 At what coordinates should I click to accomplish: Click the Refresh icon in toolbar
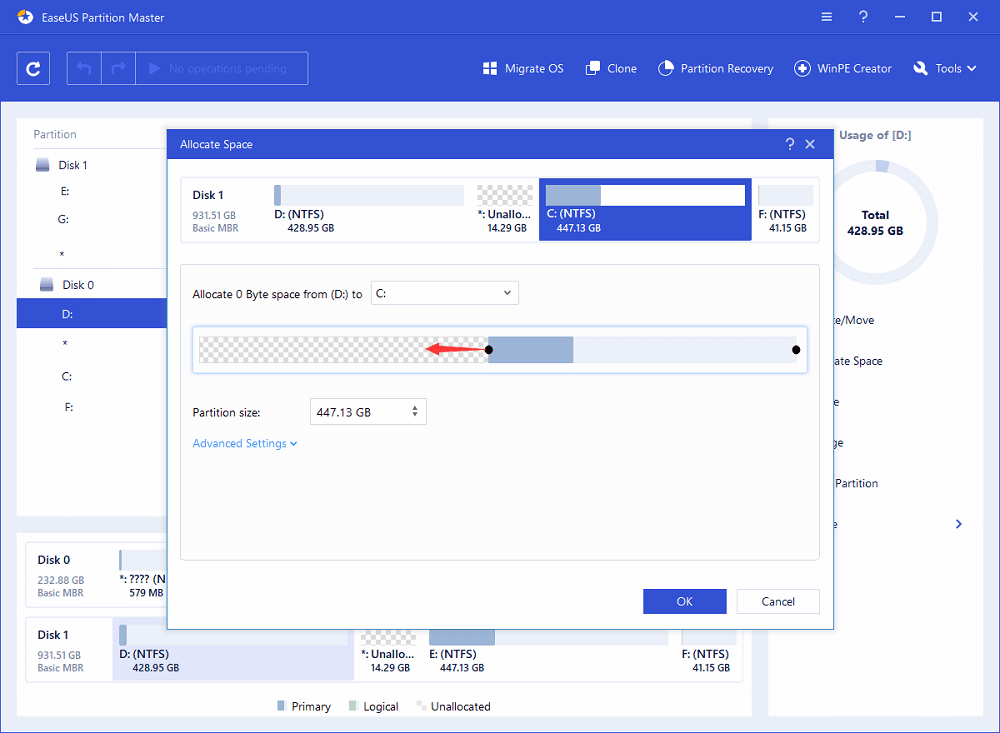pyautogui.click(x=34, y=69)
